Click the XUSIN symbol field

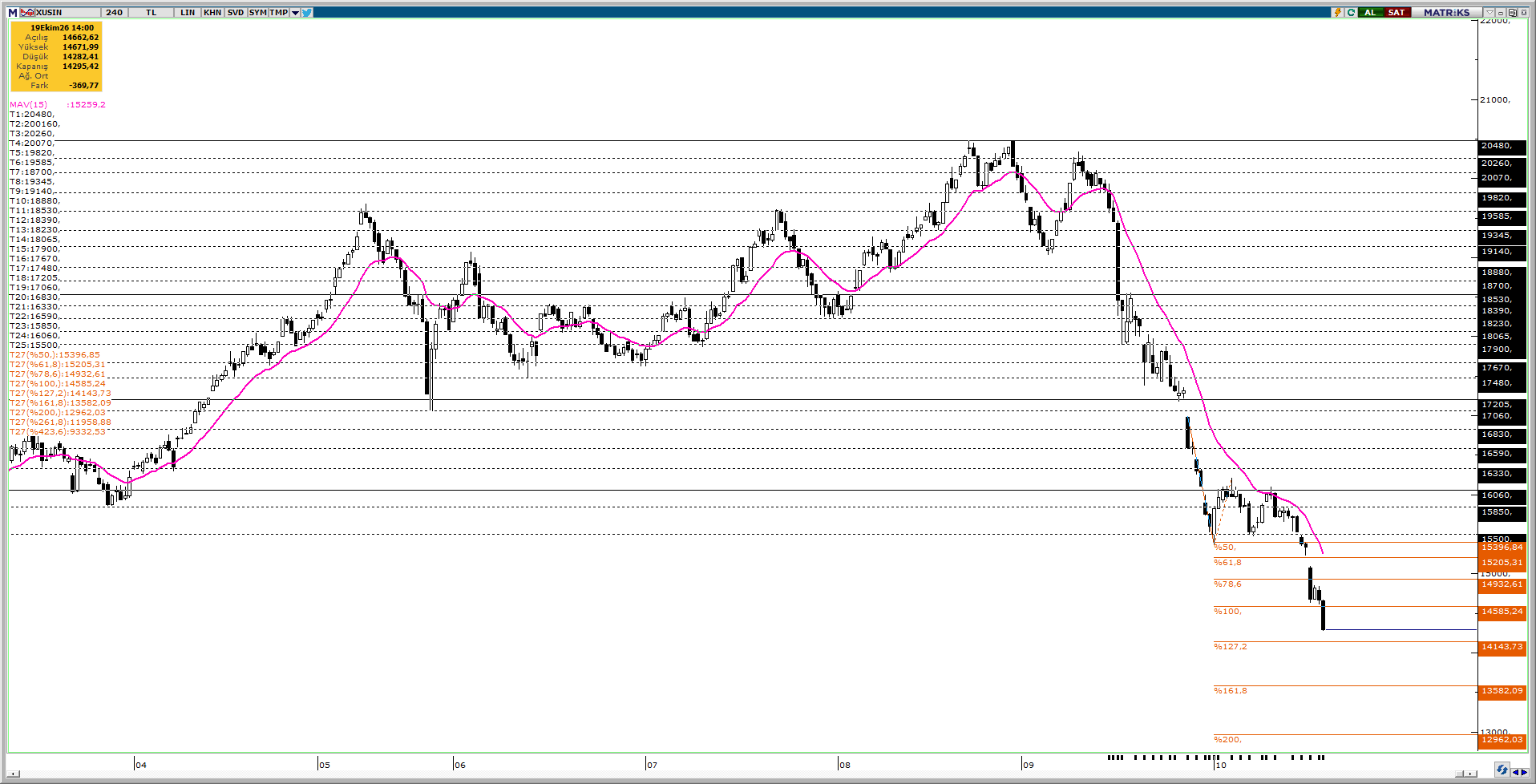(67, 12)
